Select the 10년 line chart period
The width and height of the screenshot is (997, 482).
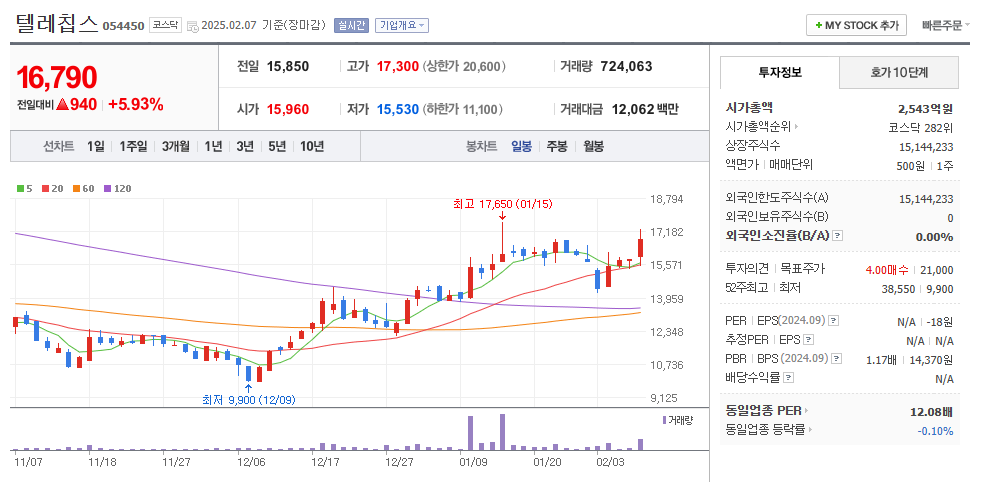click(x=312, y=146)
